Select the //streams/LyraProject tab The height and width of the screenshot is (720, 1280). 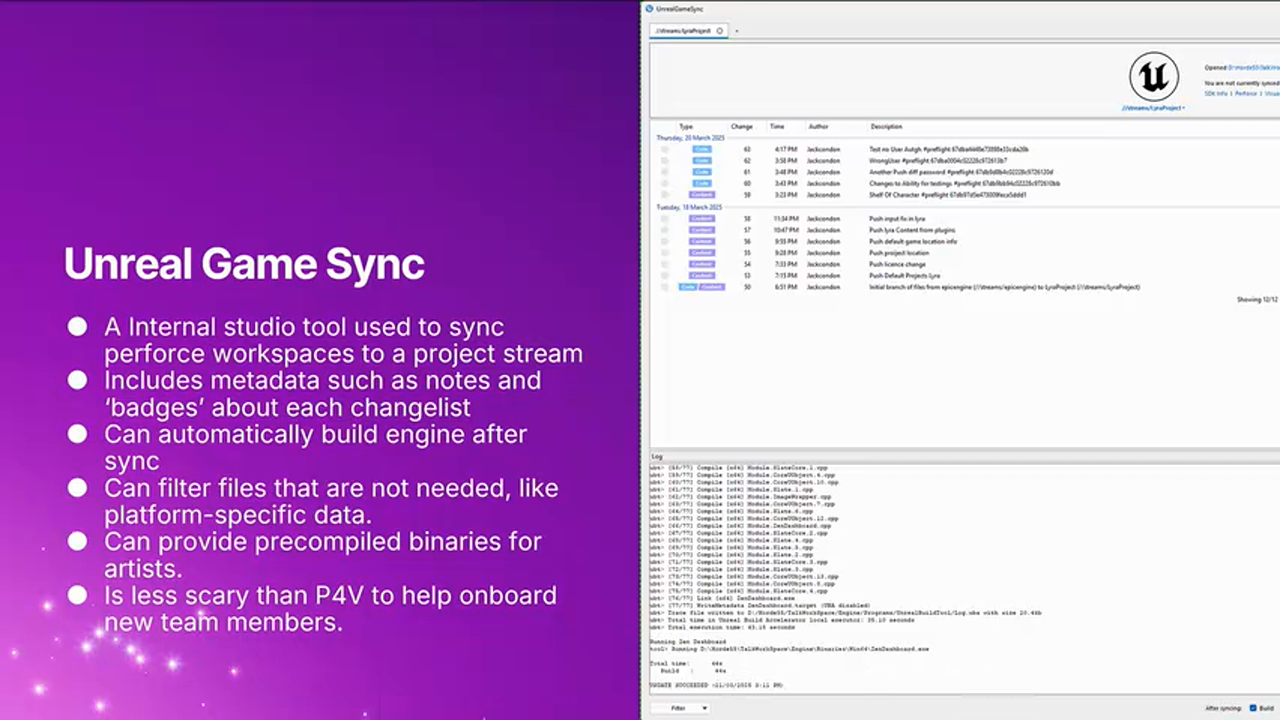click(683, 31)
